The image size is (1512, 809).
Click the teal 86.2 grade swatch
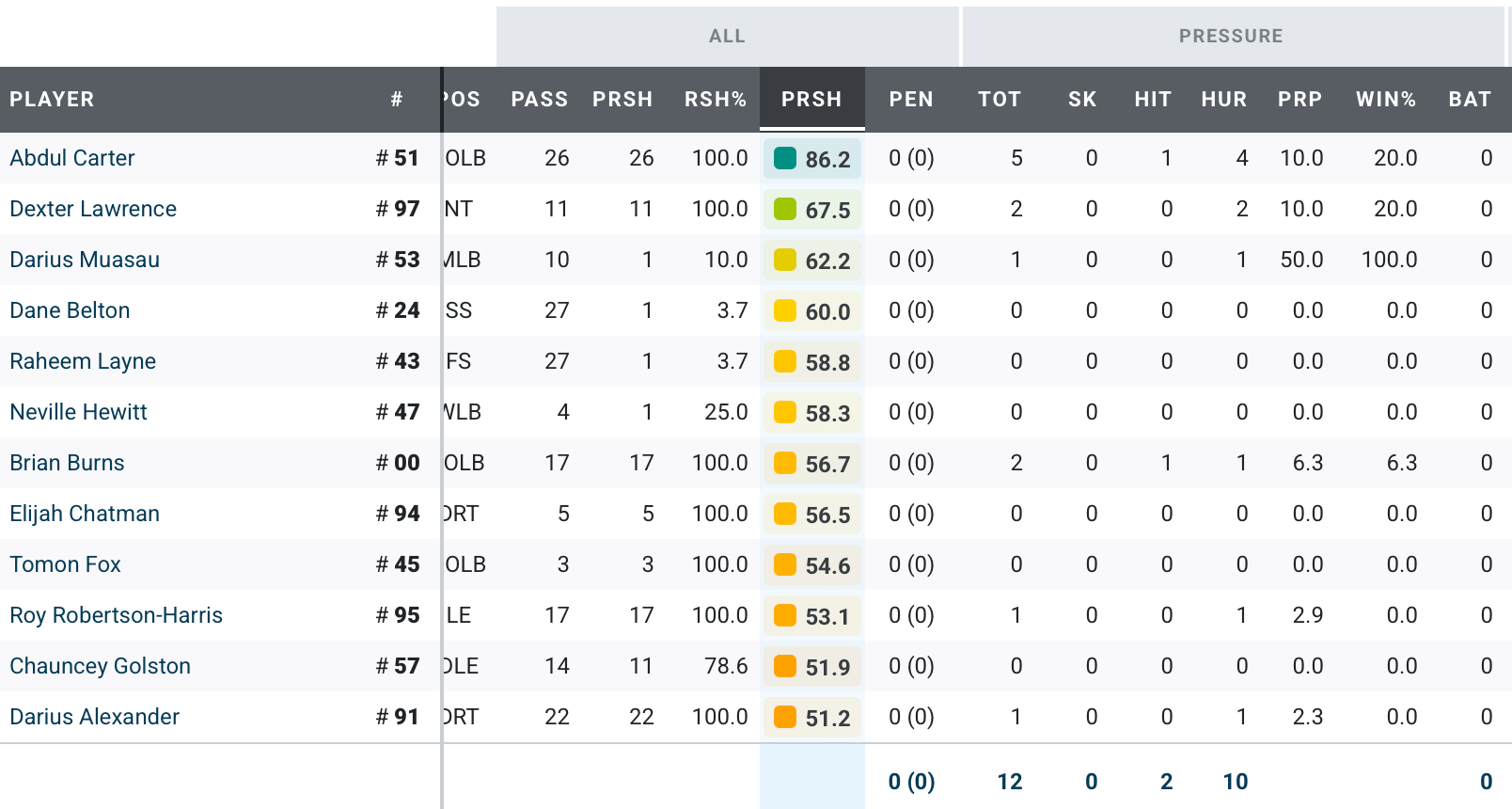[785, 158]
